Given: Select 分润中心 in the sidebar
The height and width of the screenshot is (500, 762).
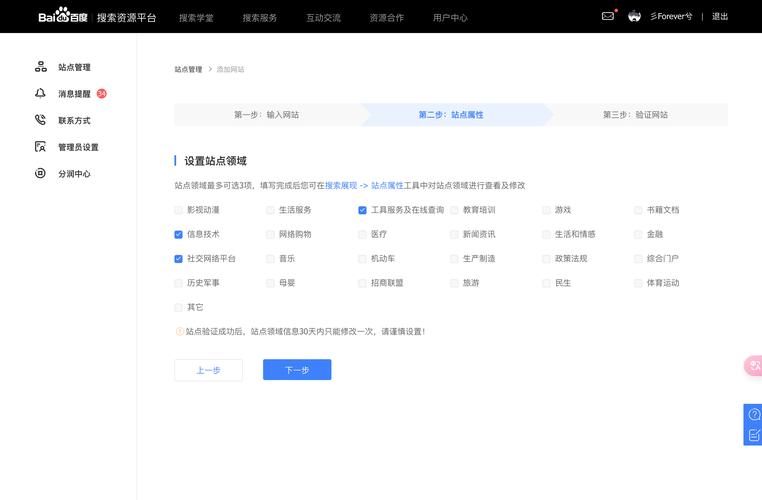Looking at the screenshot, I should click(x=74, y=174).
